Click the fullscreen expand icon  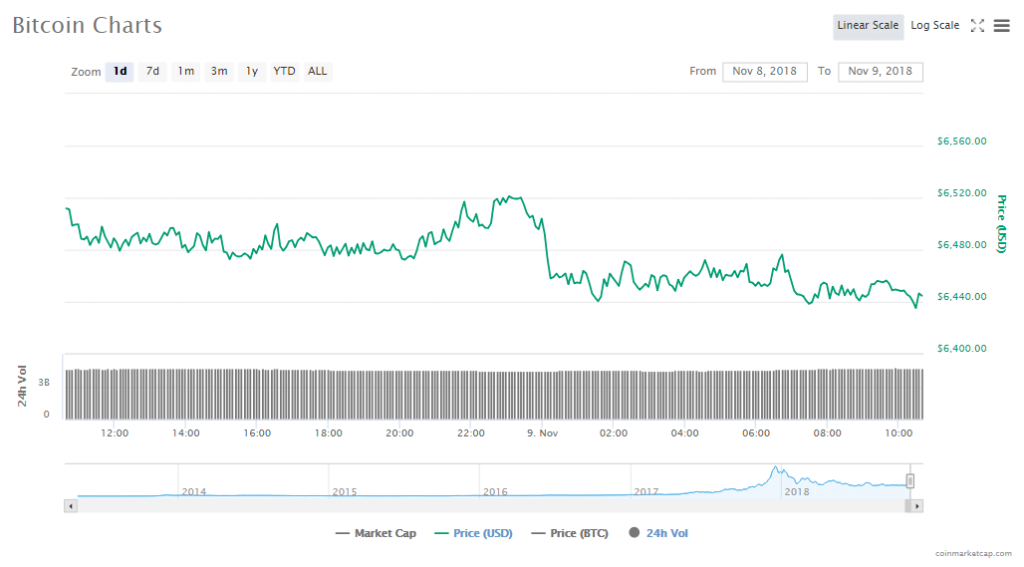(x=978, y=26)
